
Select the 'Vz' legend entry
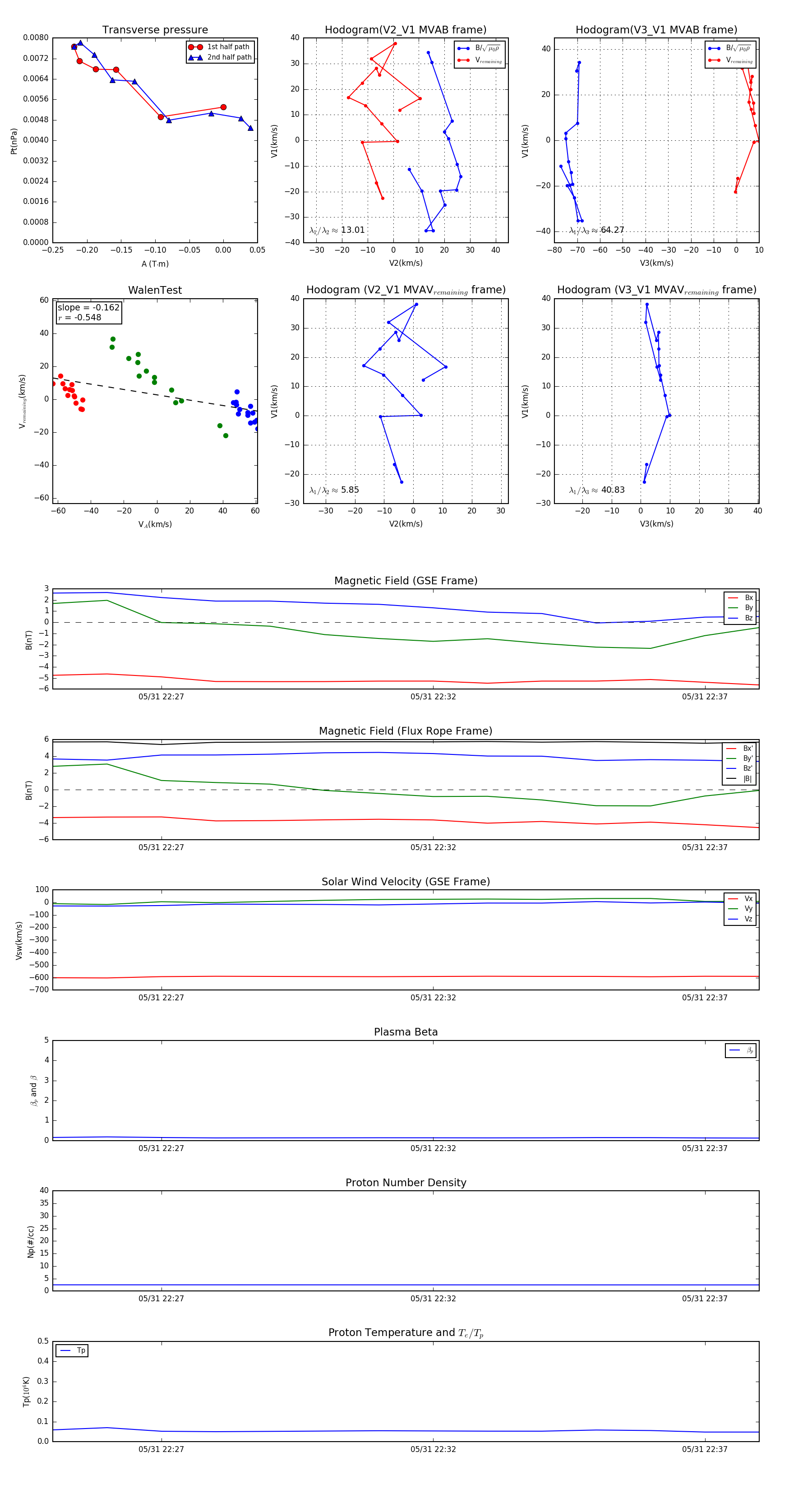(x=741, y=919)
